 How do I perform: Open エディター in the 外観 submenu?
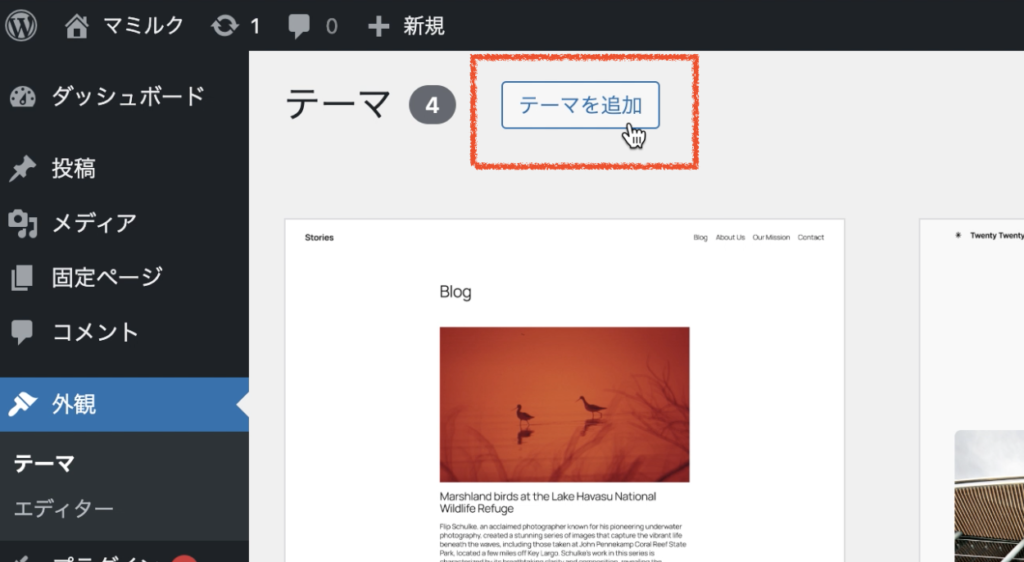pyautogui.click(x=64, y=508)
